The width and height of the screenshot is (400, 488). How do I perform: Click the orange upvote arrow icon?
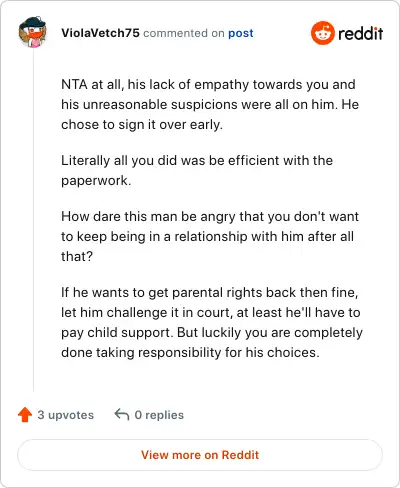tap(25, 415)
